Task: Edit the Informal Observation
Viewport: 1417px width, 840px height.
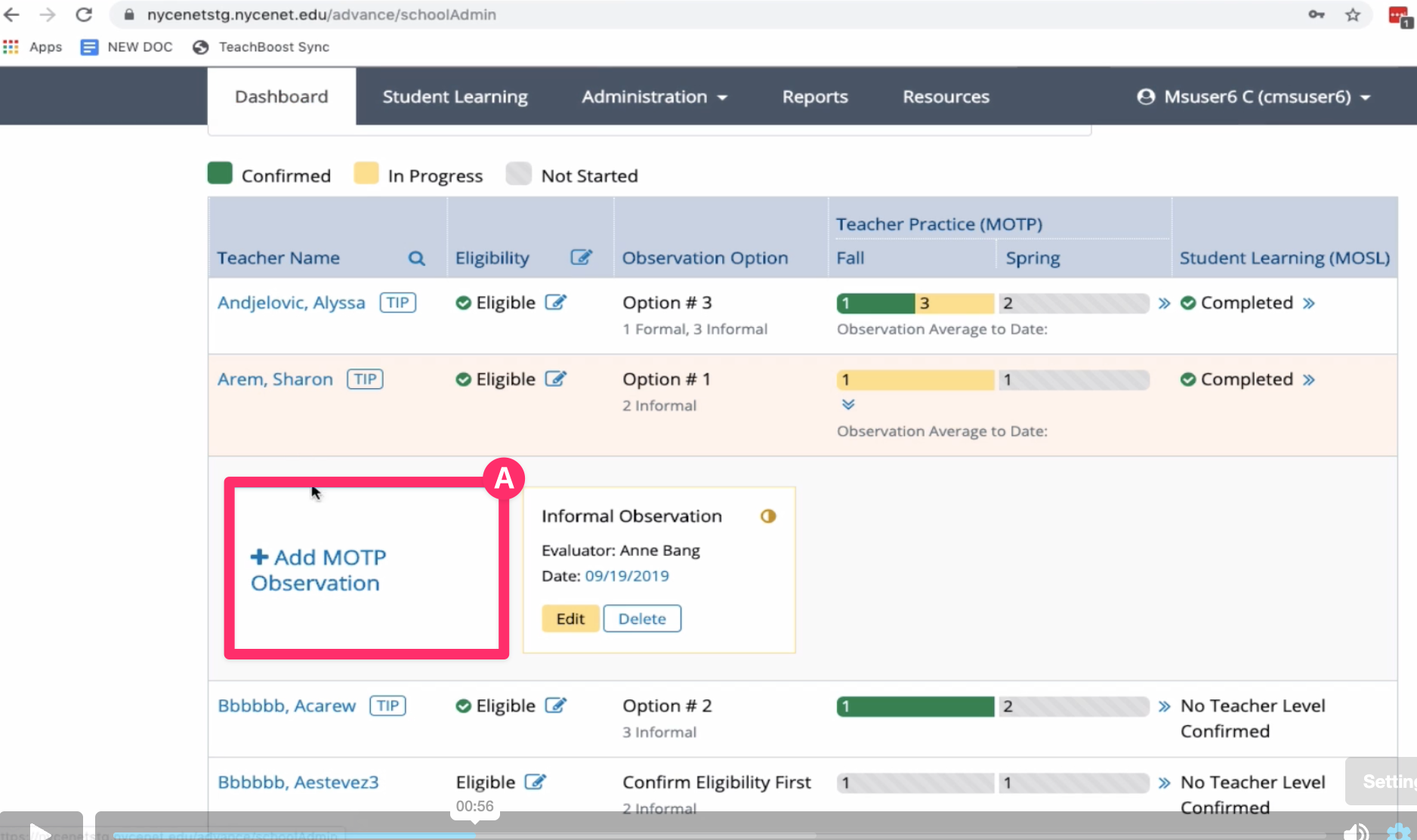Action: tap(570, 619)
